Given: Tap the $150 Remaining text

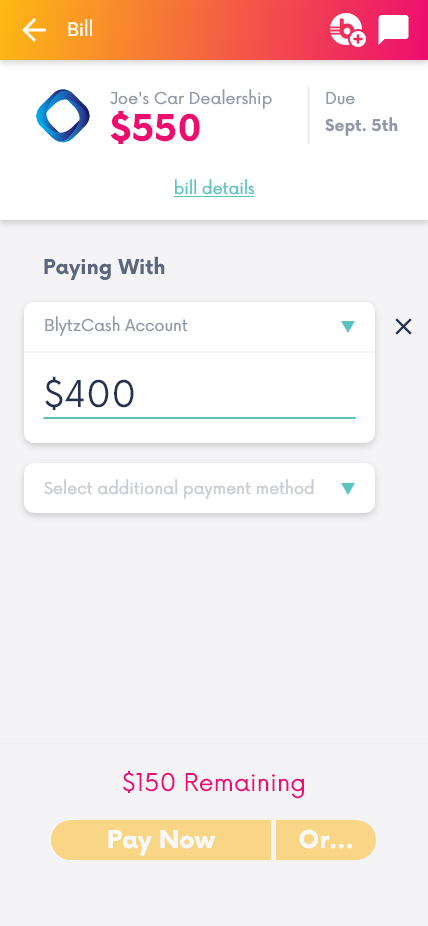Looking at the screenshot, I should pos(214,782).
